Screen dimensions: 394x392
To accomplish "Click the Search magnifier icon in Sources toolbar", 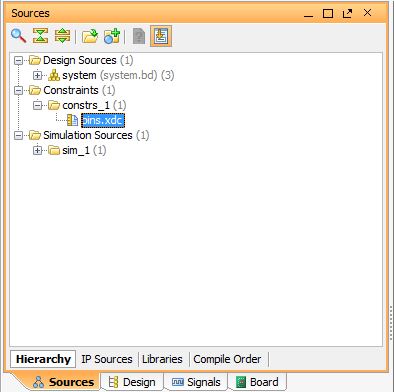I will click(18, 36).
